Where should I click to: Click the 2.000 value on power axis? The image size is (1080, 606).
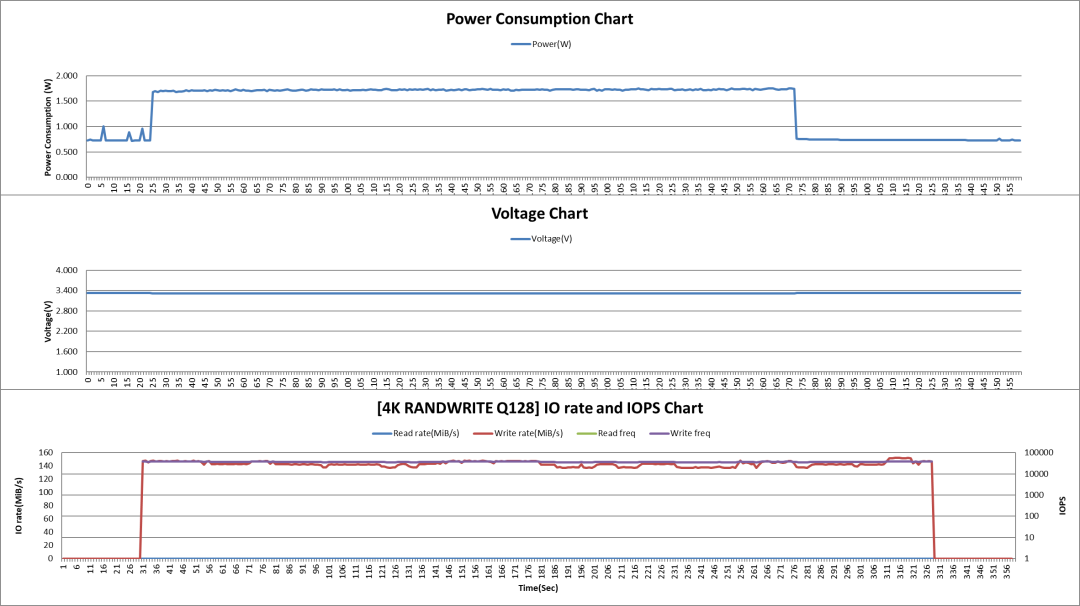(67, 76)
